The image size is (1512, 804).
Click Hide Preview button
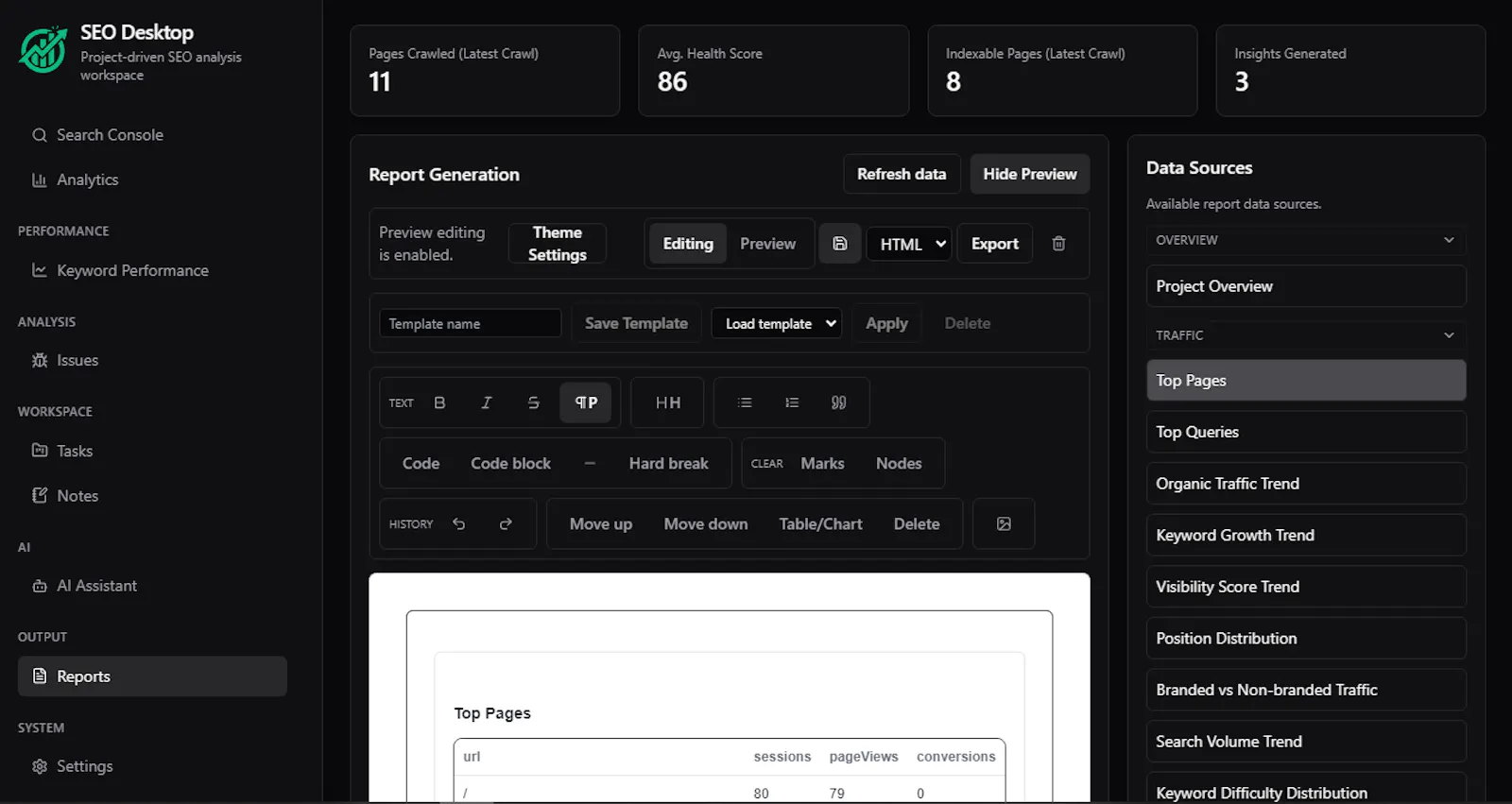click(1030, 174)
